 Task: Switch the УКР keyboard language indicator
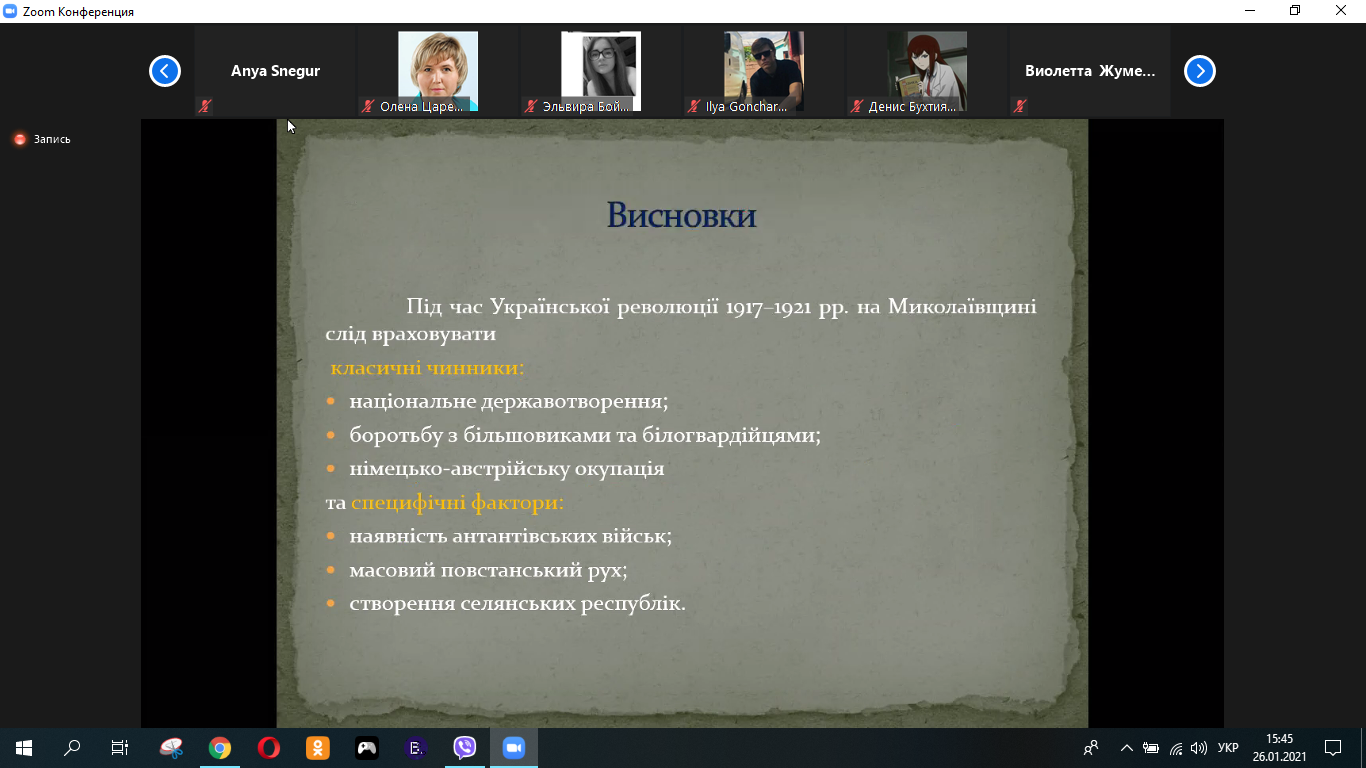point(1228,748)
